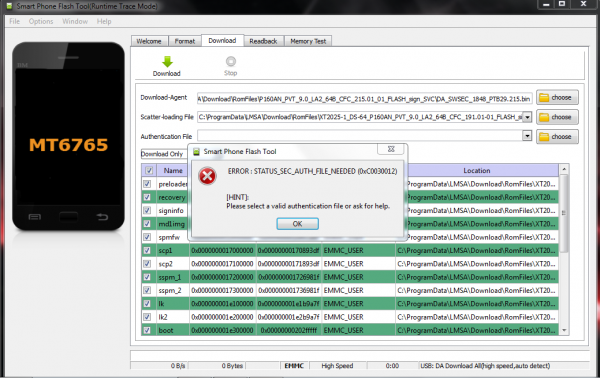Choose a Download-Agent file via folder button

(x=557, y=98)
